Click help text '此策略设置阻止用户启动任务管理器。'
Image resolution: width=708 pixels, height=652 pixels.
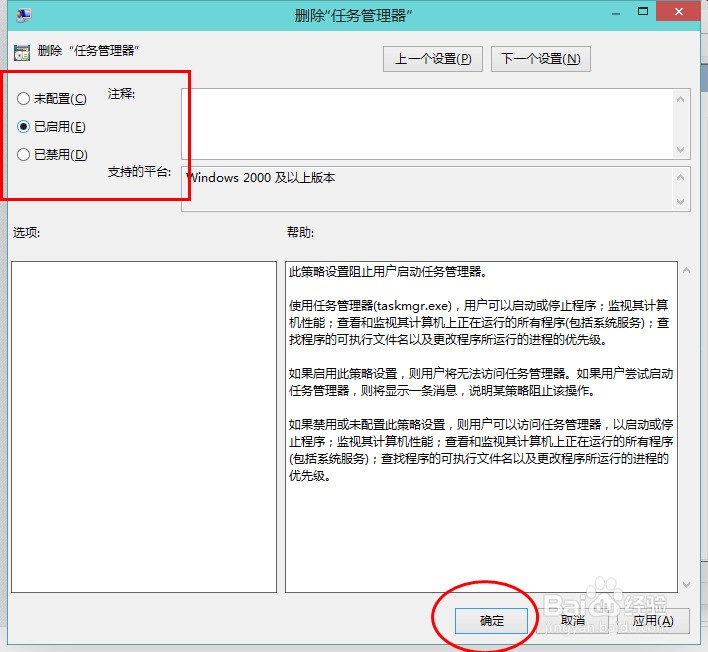[387, 271]
